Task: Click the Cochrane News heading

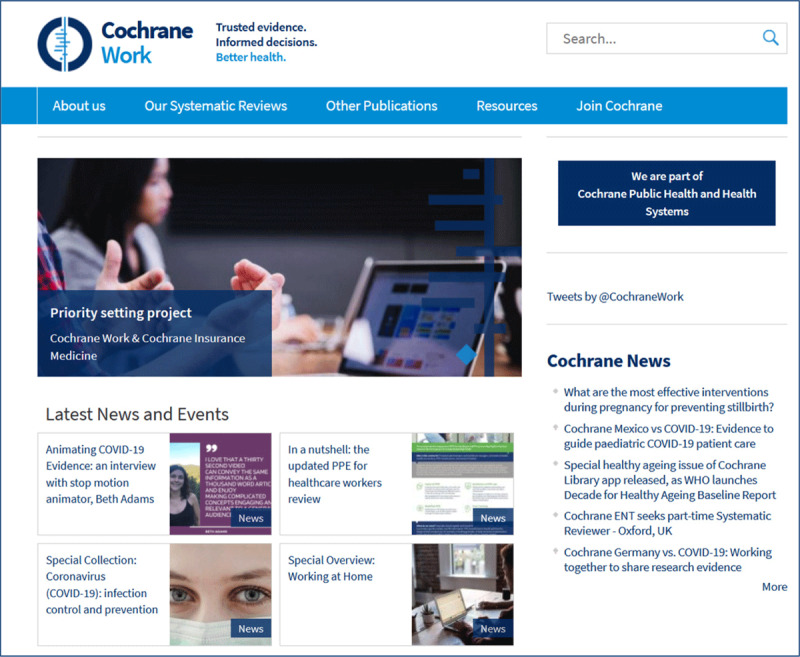Action: (x=609, y=361)
